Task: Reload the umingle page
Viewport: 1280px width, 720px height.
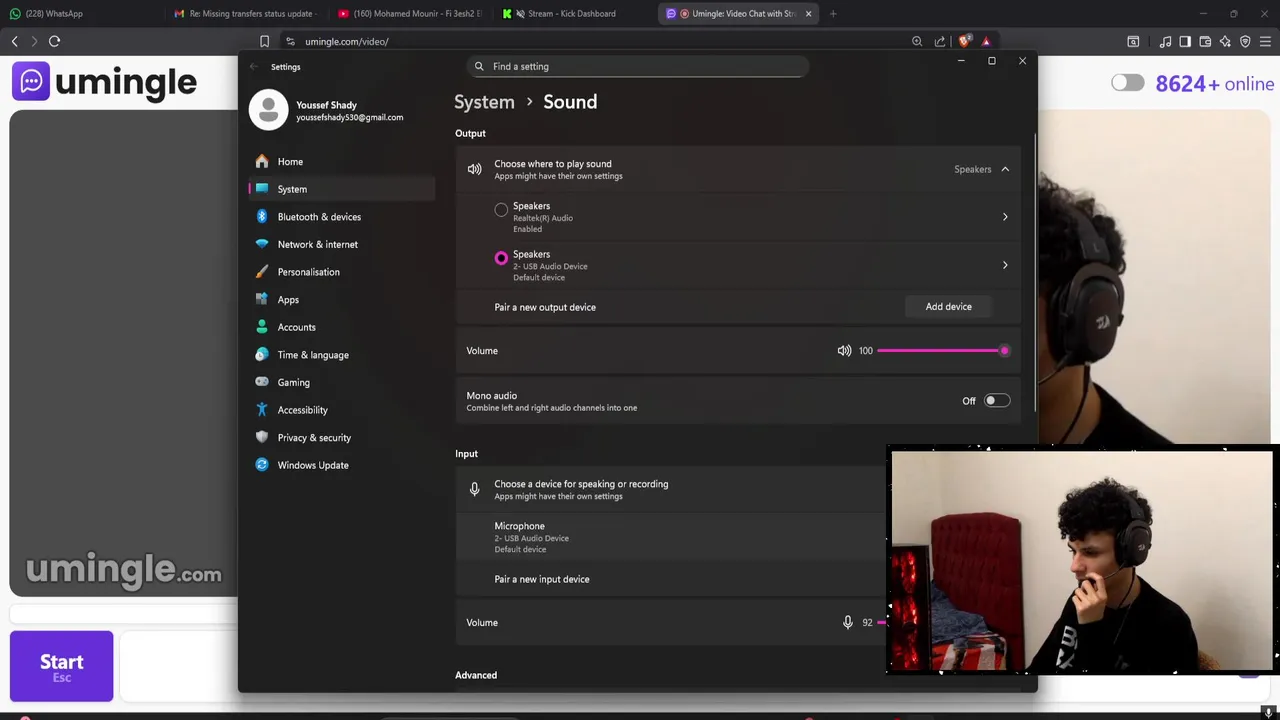Action: [55, 41]
